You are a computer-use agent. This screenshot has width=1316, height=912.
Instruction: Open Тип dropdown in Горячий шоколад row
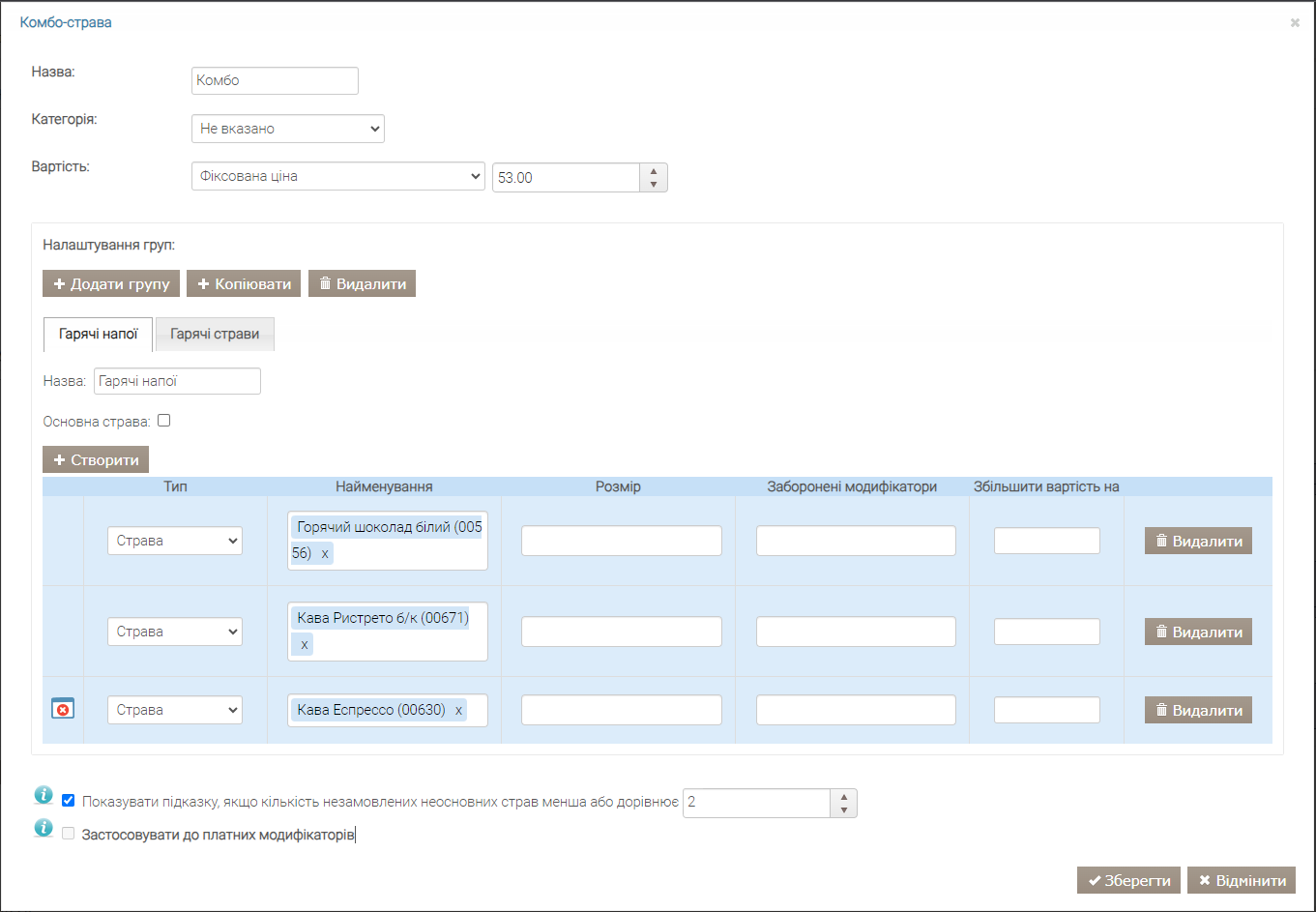pos(175,541)
